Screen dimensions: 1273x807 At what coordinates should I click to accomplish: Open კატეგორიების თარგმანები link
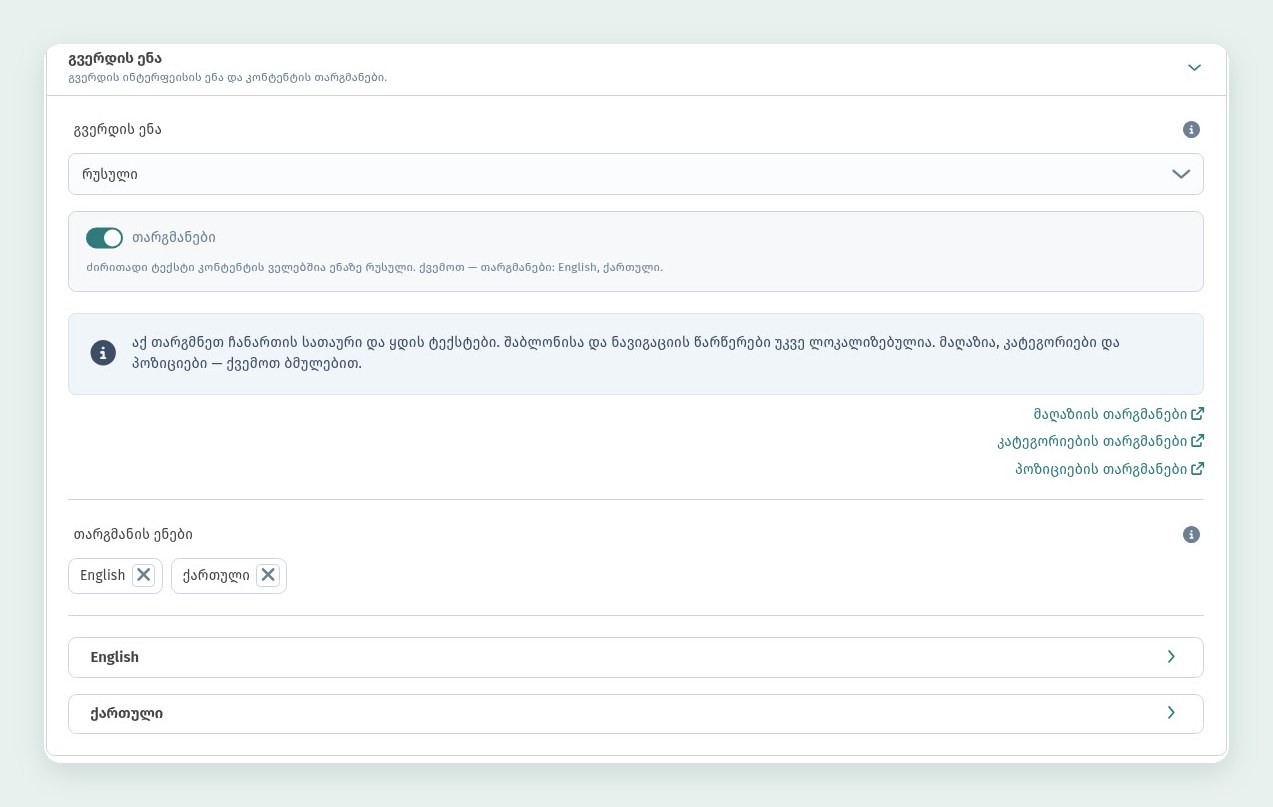(x=1100, y=441)
